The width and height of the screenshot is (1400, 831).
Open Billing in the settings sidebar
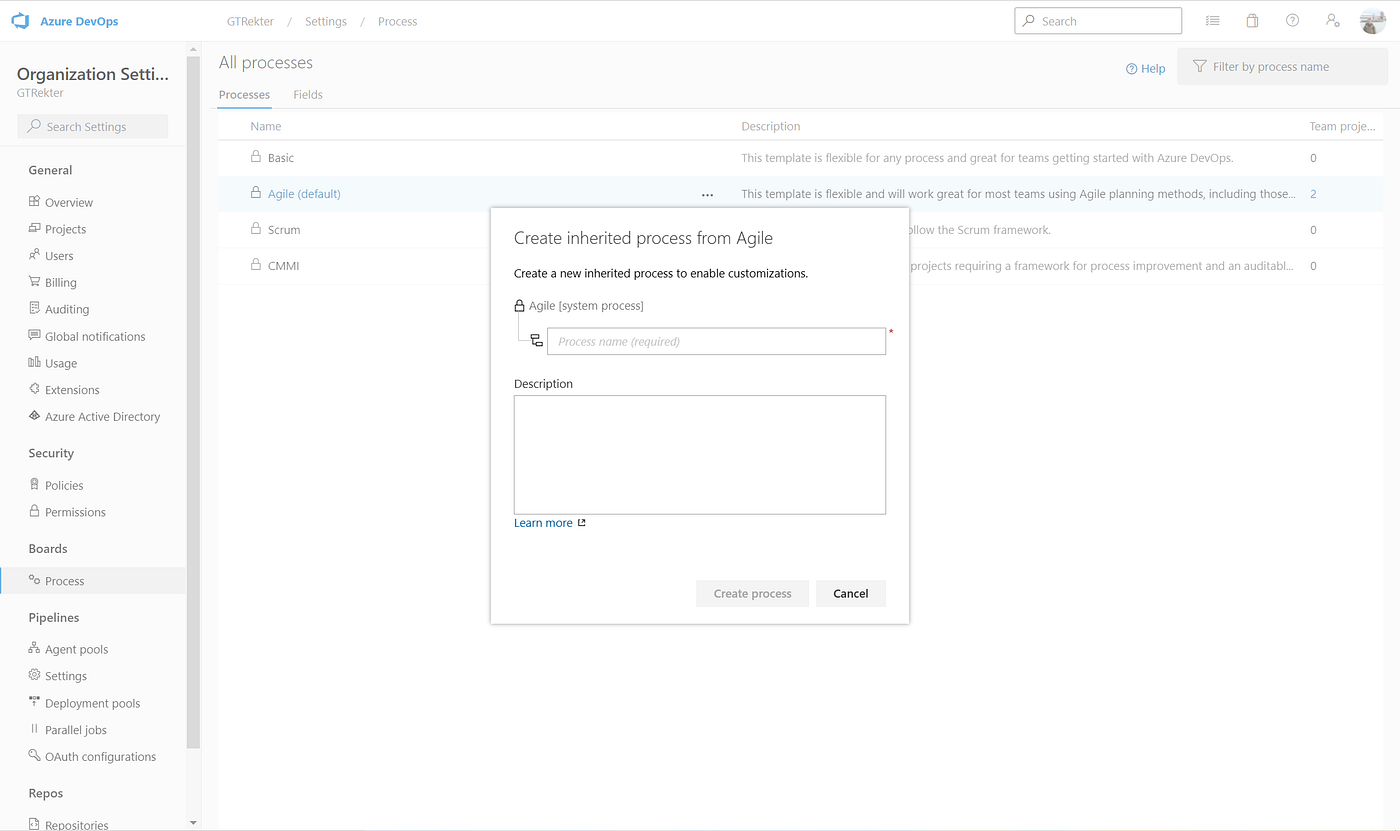click(61, 283)
